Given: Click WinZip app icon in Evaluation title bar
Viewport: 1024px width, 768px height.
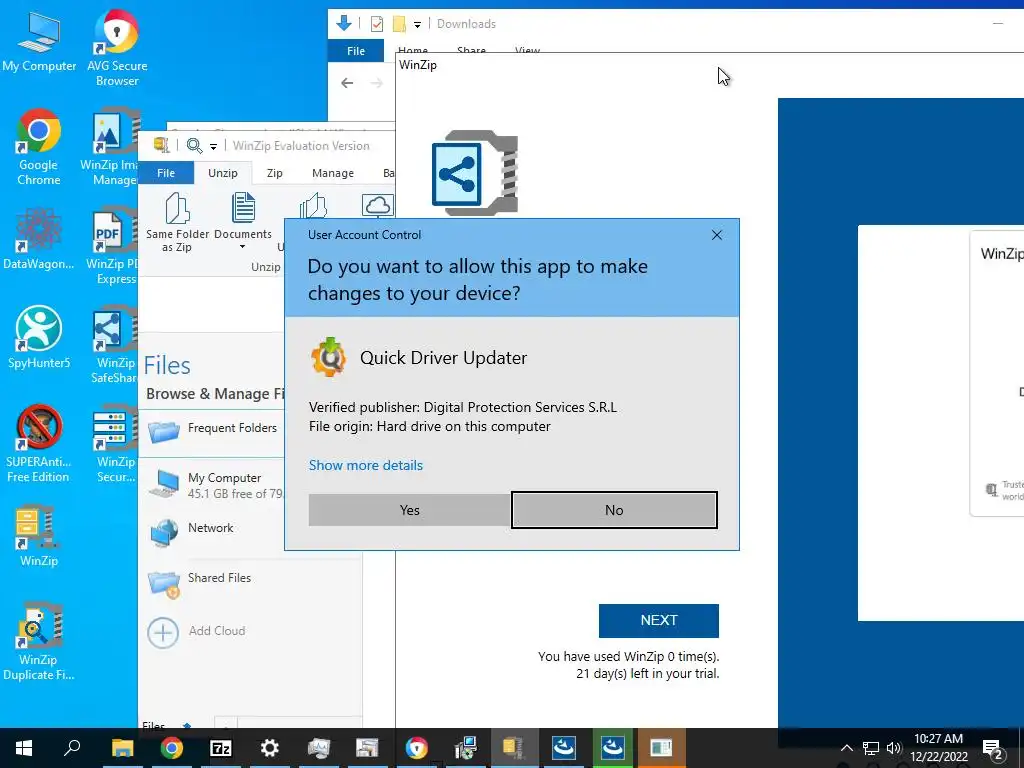Looking at the screenshot, I should pos(161,145).
